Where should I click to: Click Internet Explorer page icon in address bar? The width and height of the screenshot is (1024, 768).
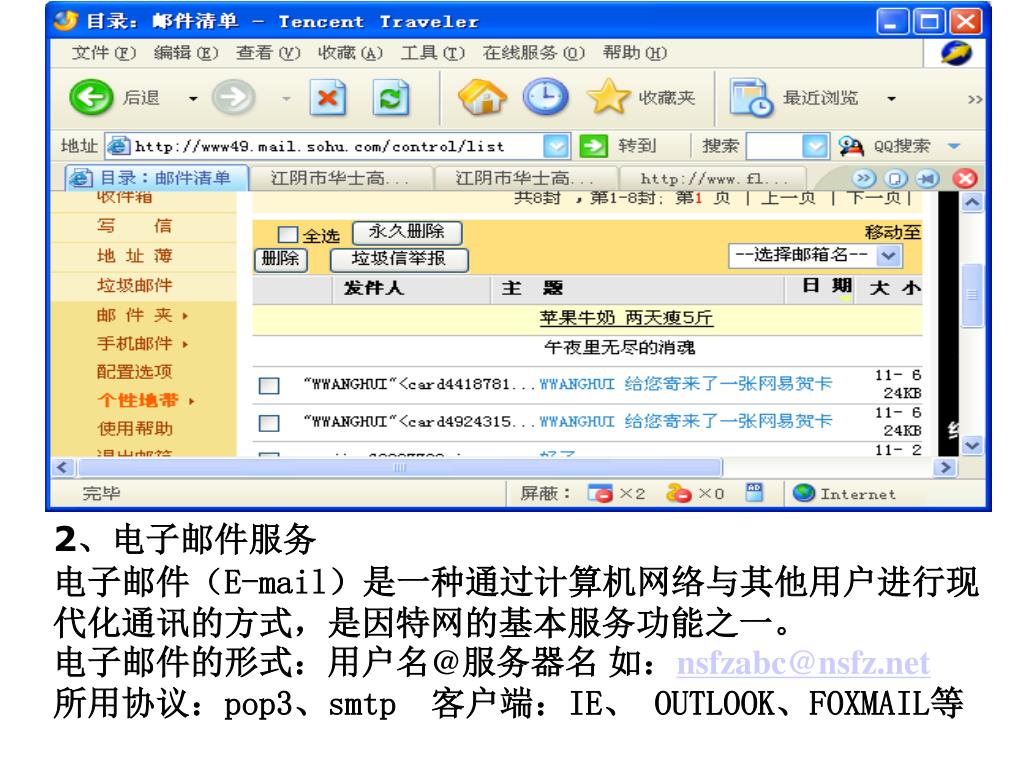118,146
